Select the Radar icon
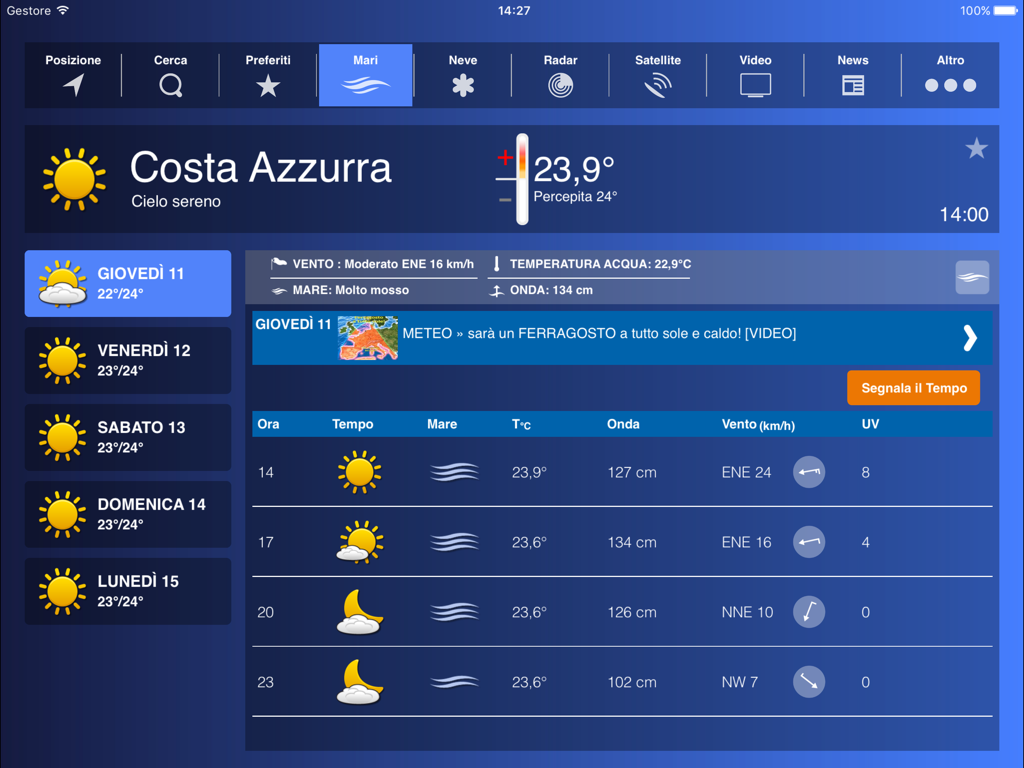 click(560, 85)
